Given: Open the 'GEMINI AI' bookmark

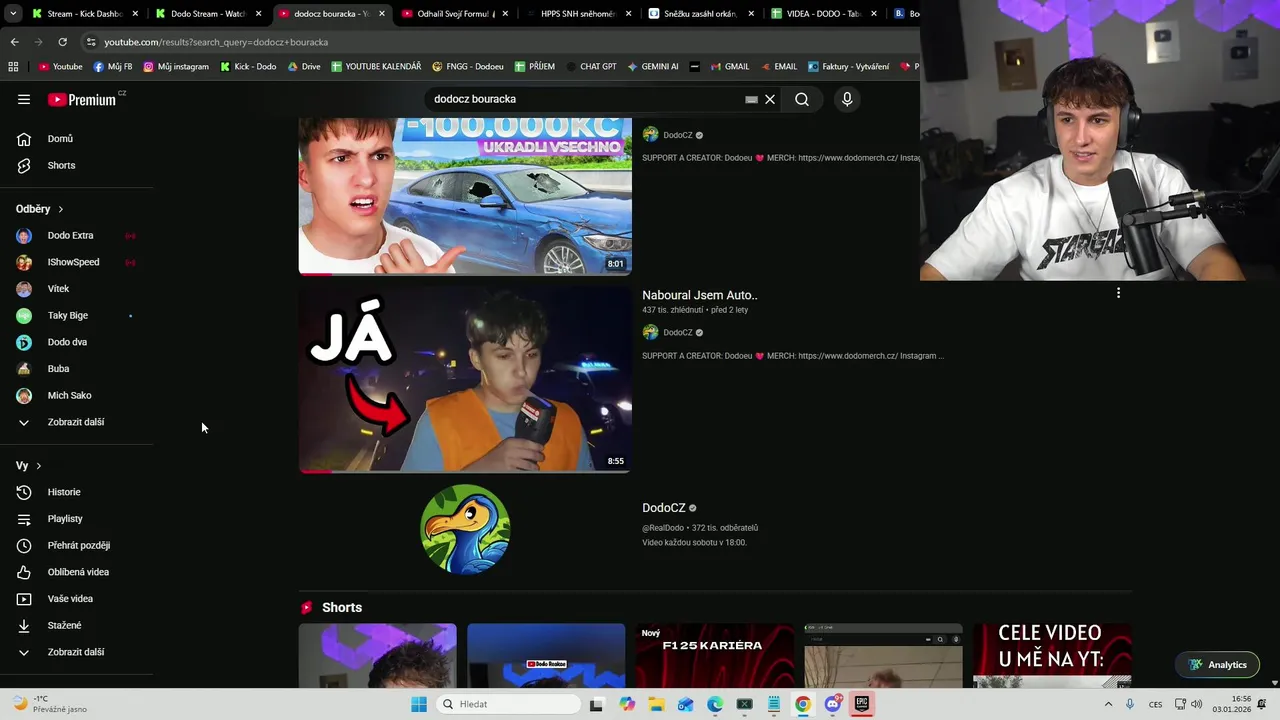Looking at the screenshot, I should pos(653,67).
